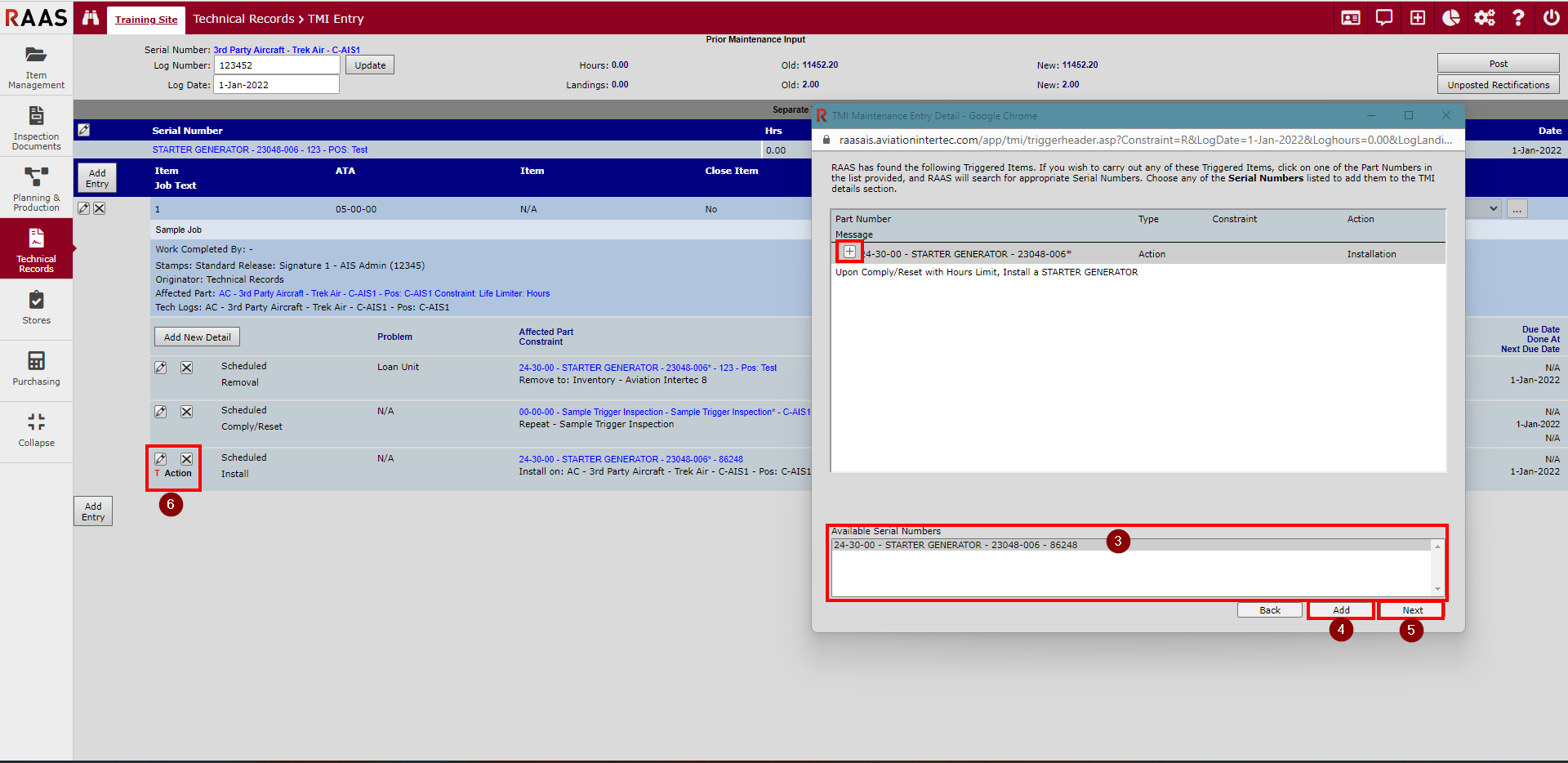This screenshot has height=763, width=1568.
Task: Focus the Log Number input field
Action: [277, 65]
